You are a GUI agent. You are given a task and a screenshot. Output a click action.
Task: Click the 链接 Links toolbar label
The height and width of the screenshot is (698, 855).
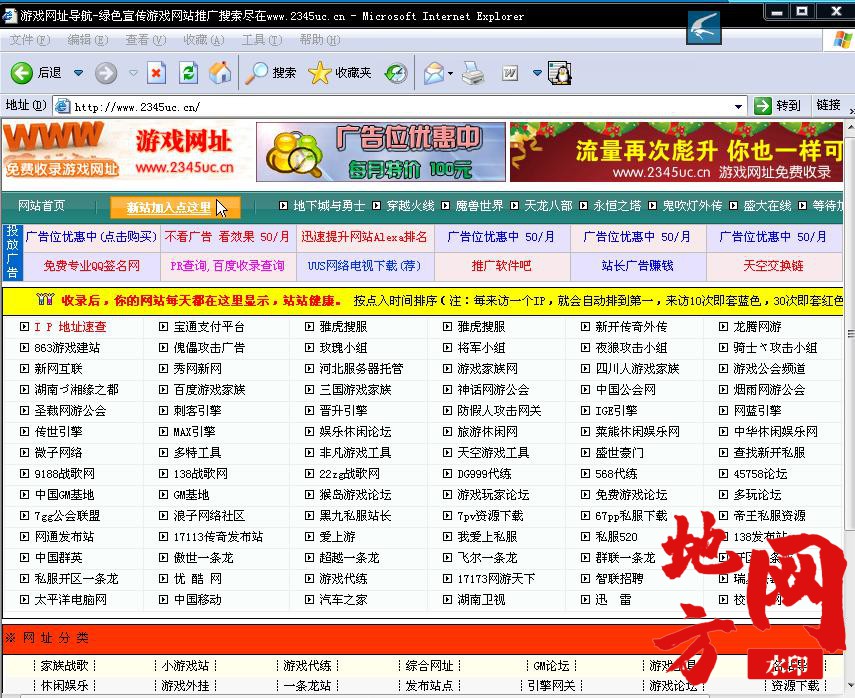coord(828,105)
